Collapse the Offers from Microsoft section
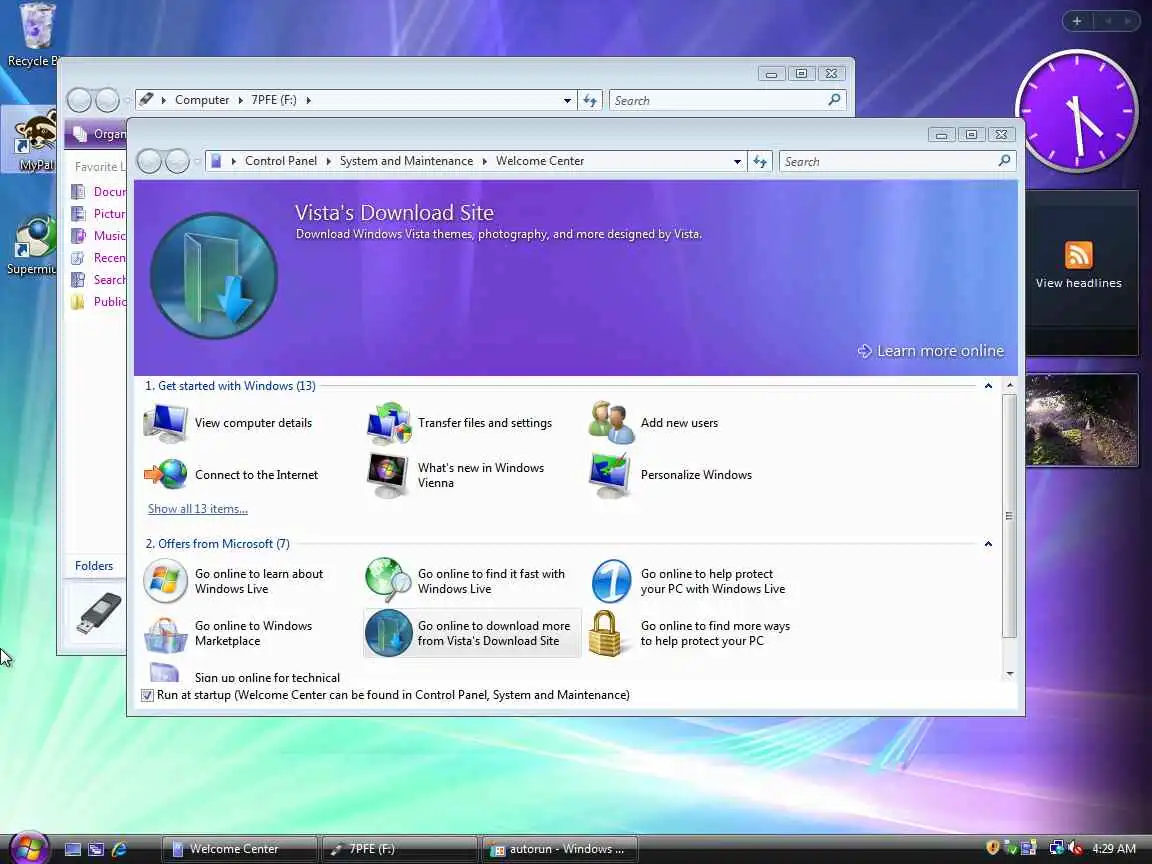Image resolution: width=1152 pixels, height=864 pixels. (x=988, y=544)
